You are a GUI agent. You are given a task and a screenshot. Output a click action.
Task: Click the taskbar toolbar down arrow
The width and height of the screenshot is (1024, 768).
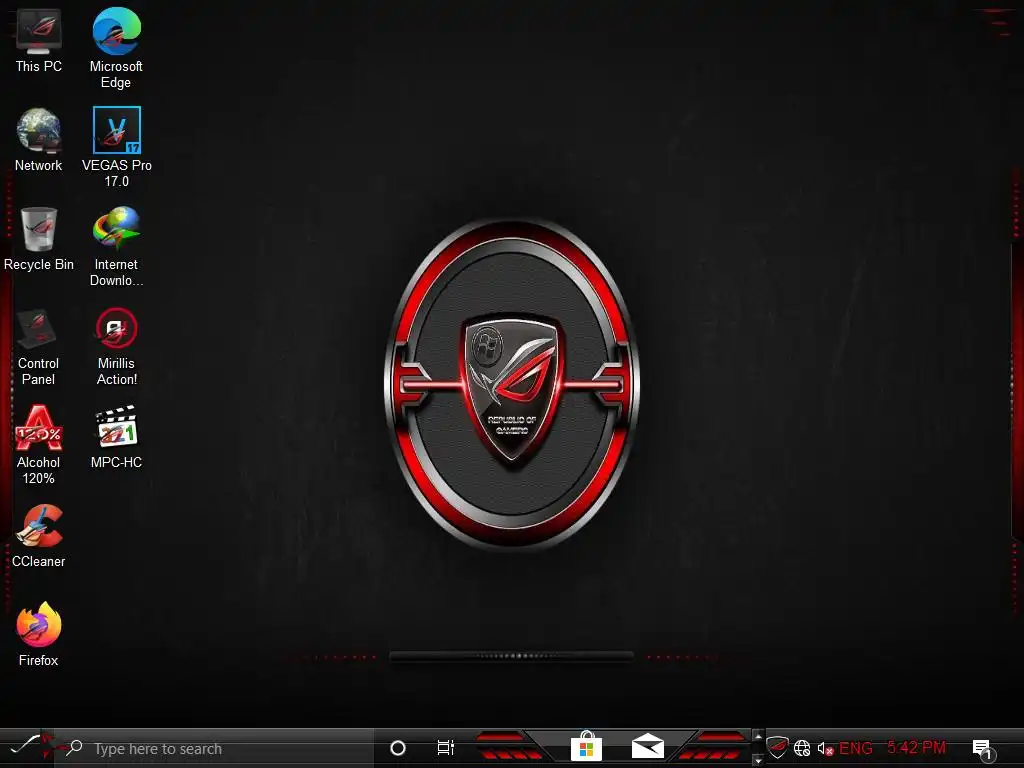tap(758, 760)
